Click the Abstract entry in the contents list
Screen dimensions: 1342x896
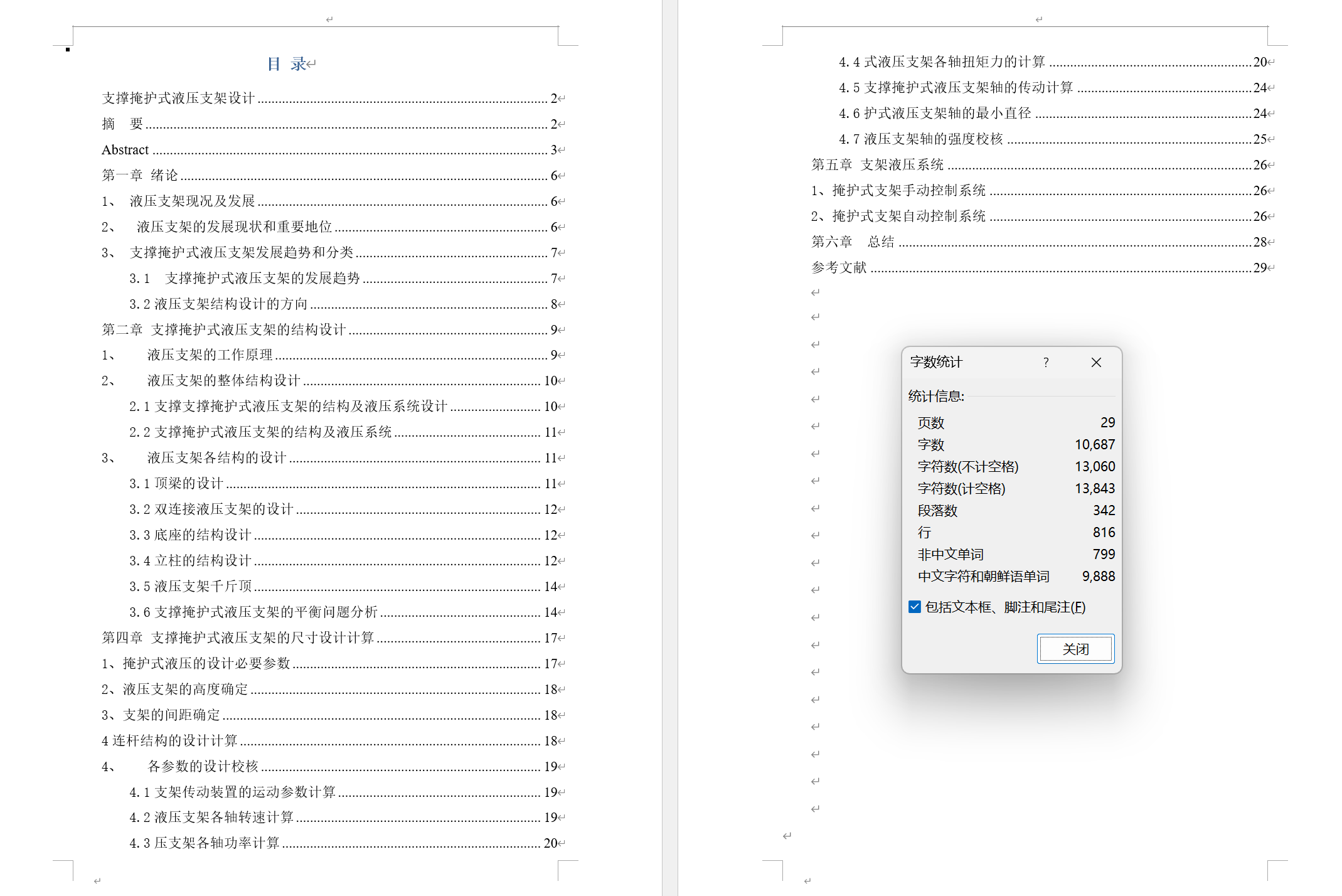pyautogui.click(x=125, y=149)
